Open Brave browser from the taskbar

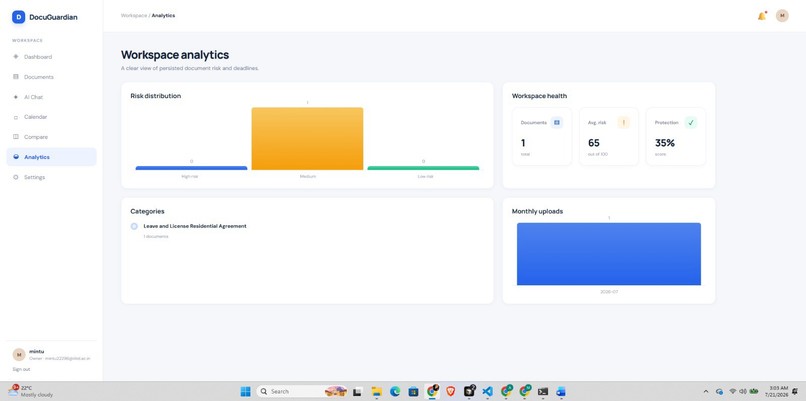click(450, 392)
